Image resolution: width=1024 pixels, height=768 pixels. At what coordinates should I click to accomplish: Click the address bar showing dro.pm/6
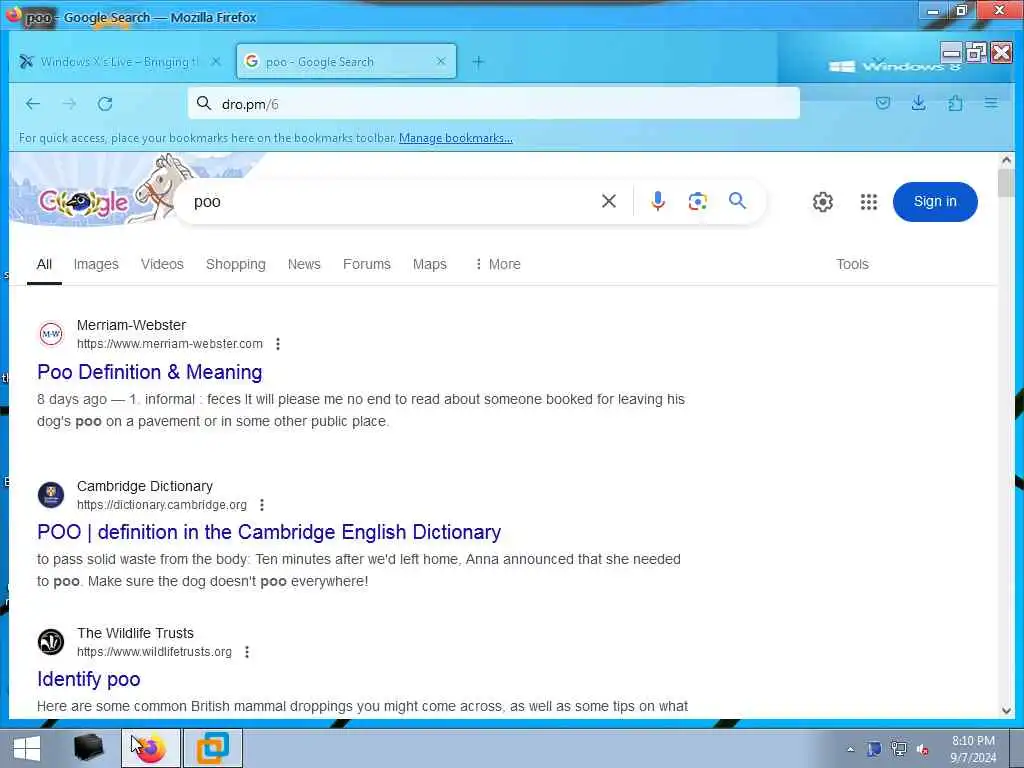click(494, 104)
